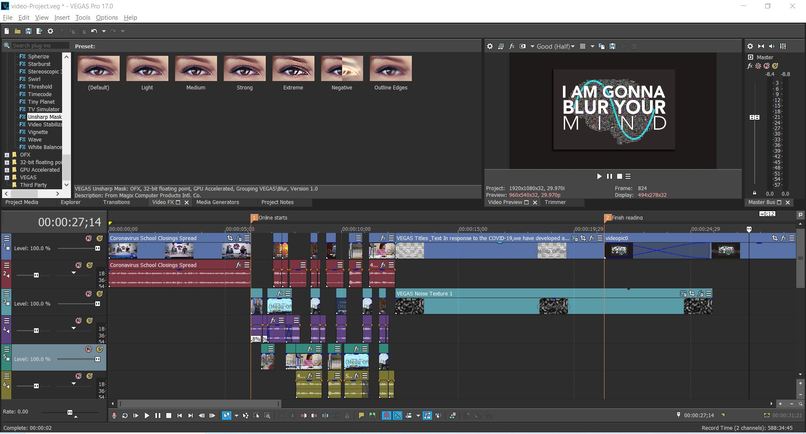Viewport: 806px width, 434px height.
Task: Click the Undo arrow icon
Action: pos(94,31)
